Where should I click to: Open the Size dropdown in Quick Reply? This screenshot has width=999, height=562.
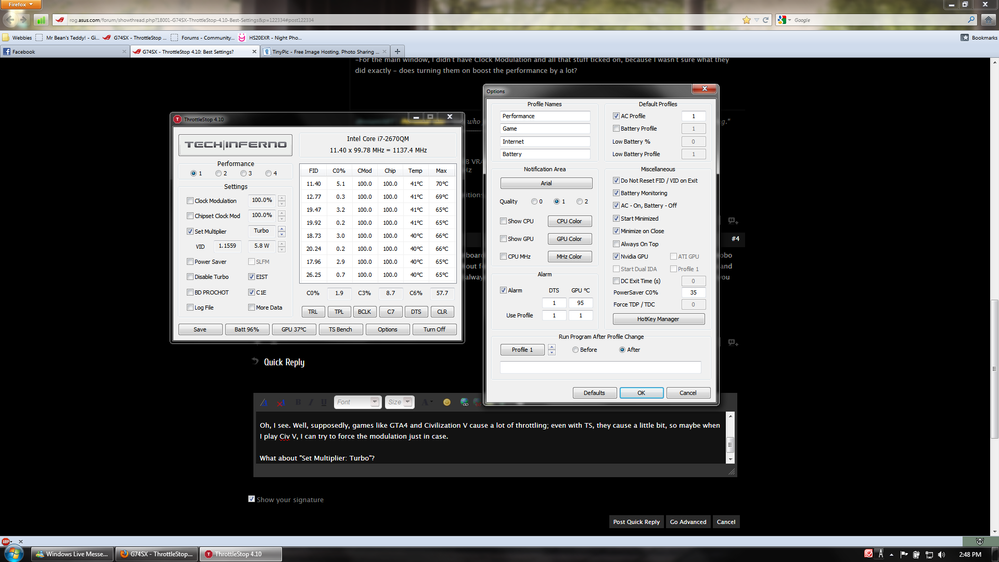pos(399,402)
